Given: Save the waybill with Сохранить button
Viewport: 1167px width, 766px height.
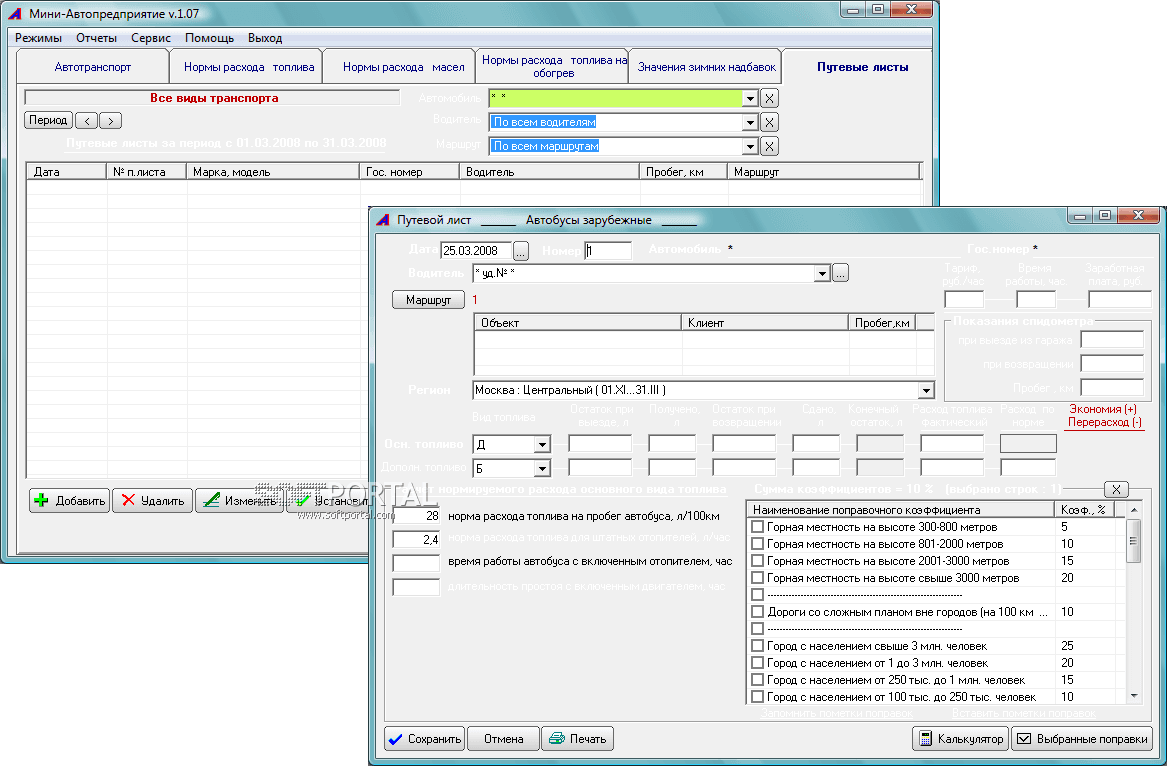Looking at the screenshot, I should (424, 738).
